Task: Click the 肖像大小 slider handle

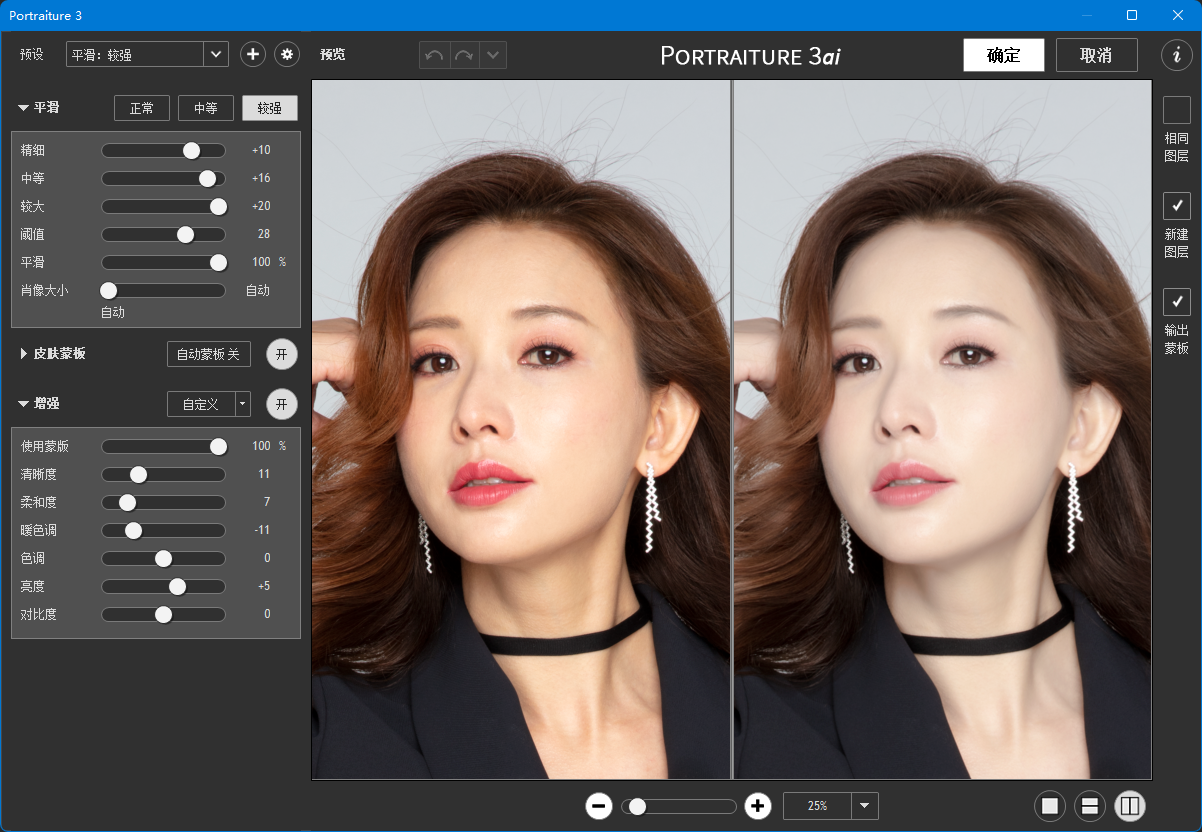Action: point(109,290)
